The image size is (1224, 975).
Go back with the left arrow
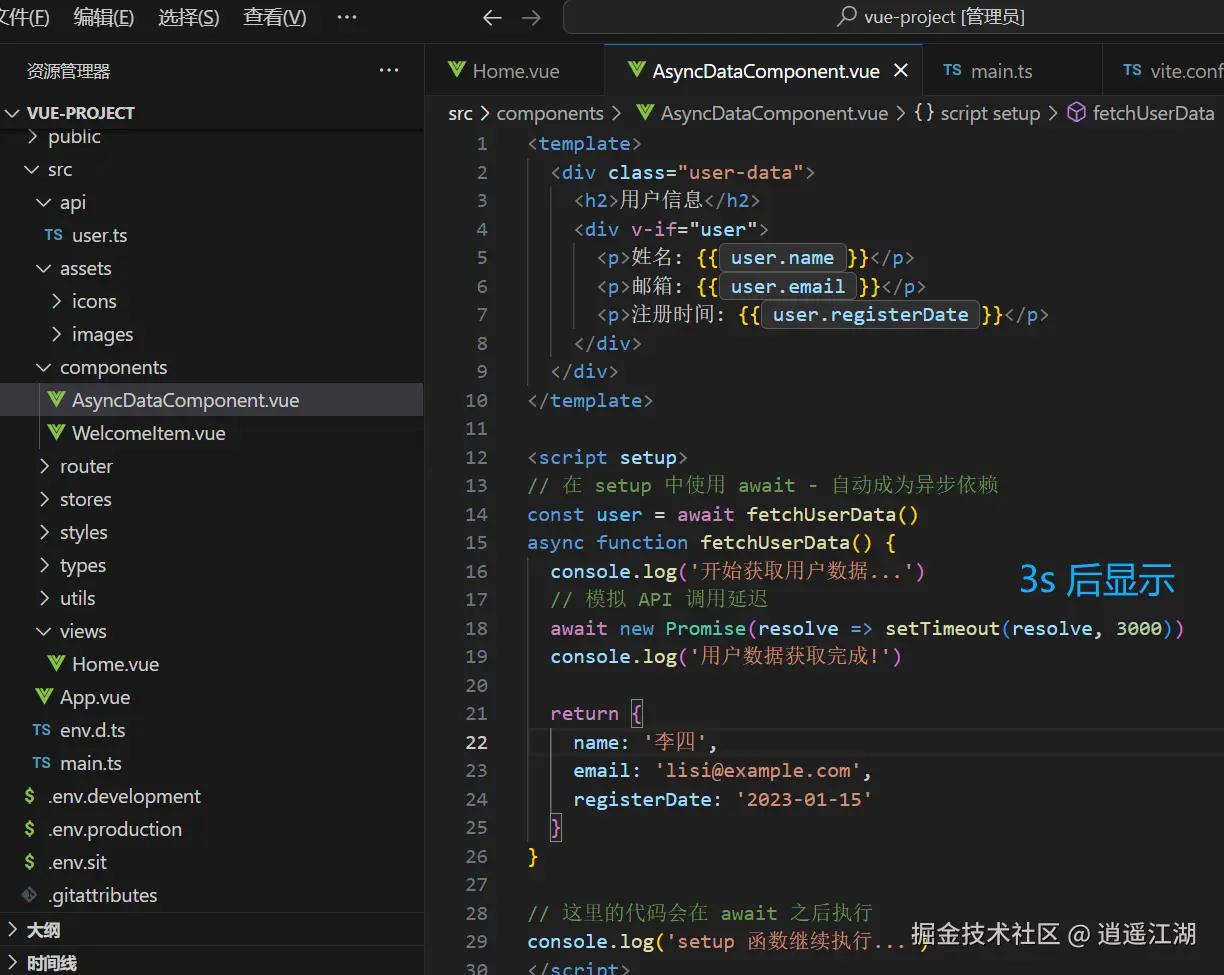click(492, 17)
